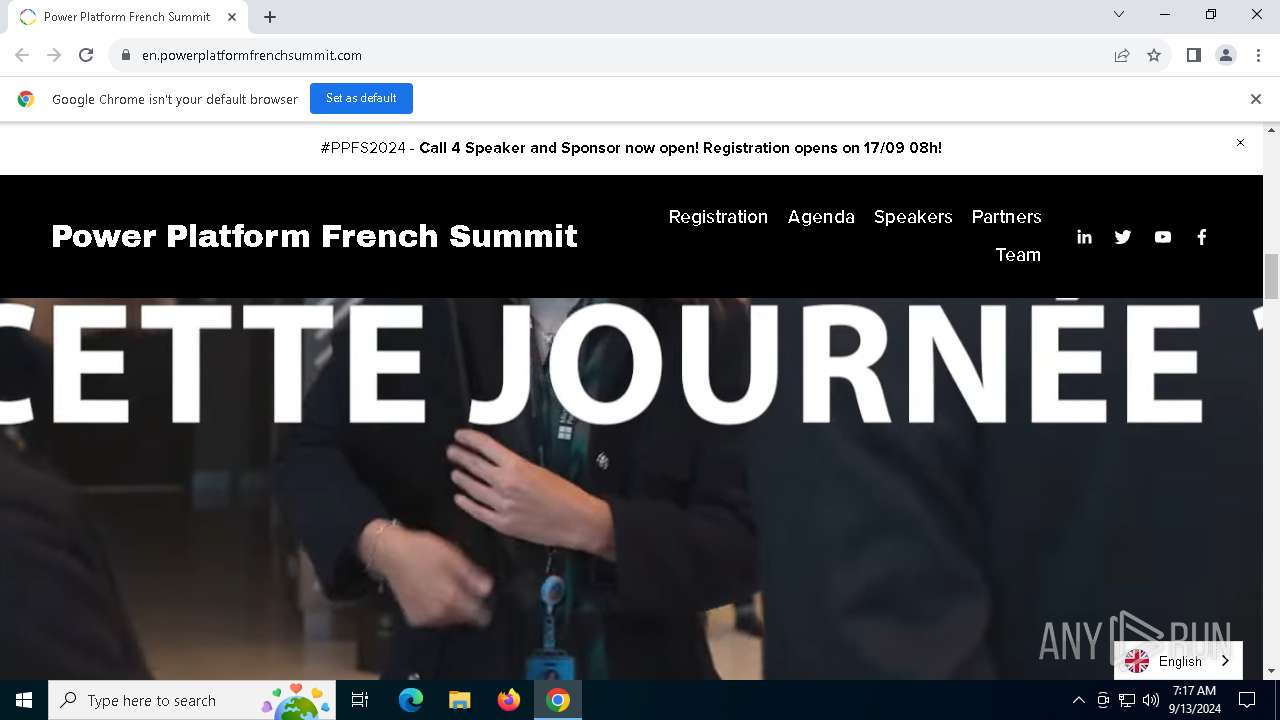Open the notification center icon

point(1247,700)
